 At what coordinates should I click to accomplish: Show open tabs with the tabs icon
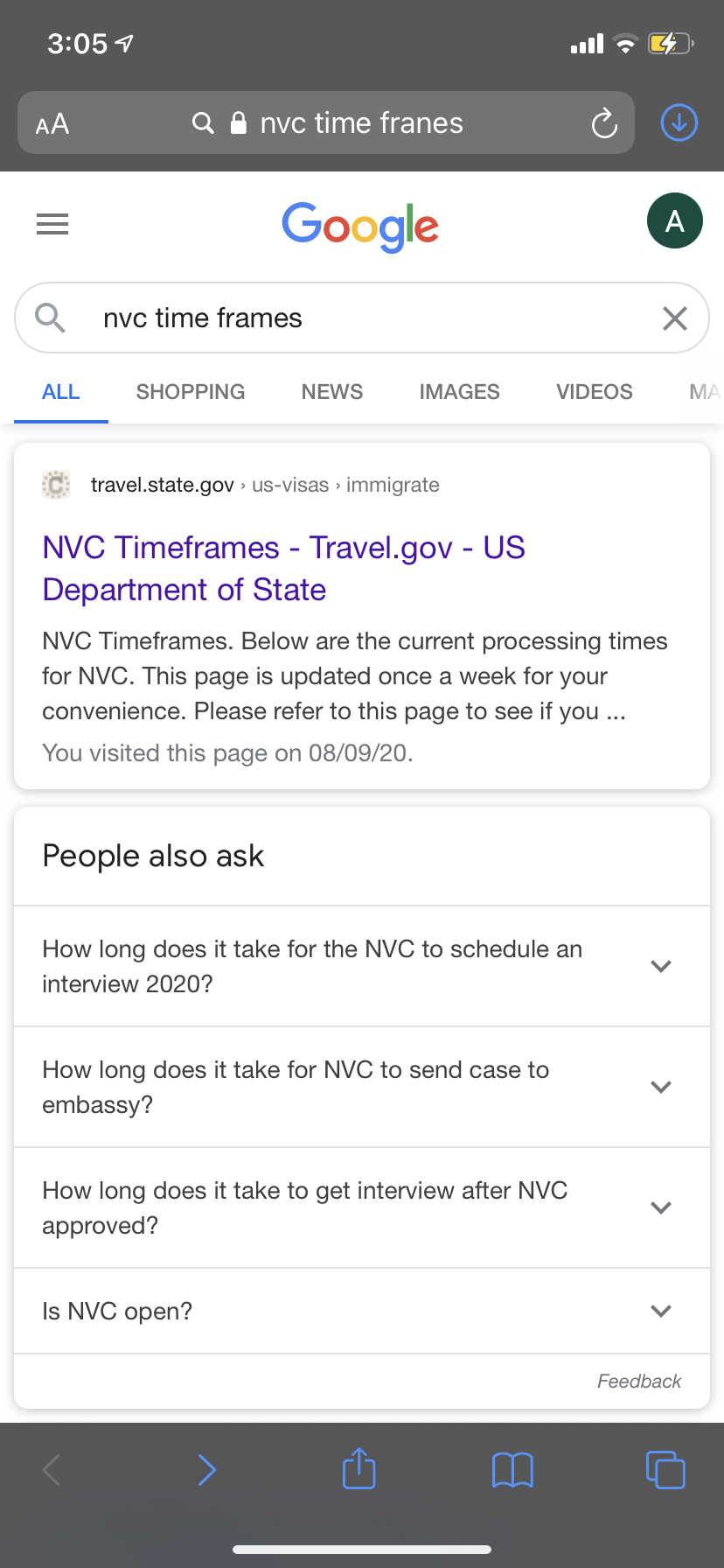click(x=665, y=1469)
